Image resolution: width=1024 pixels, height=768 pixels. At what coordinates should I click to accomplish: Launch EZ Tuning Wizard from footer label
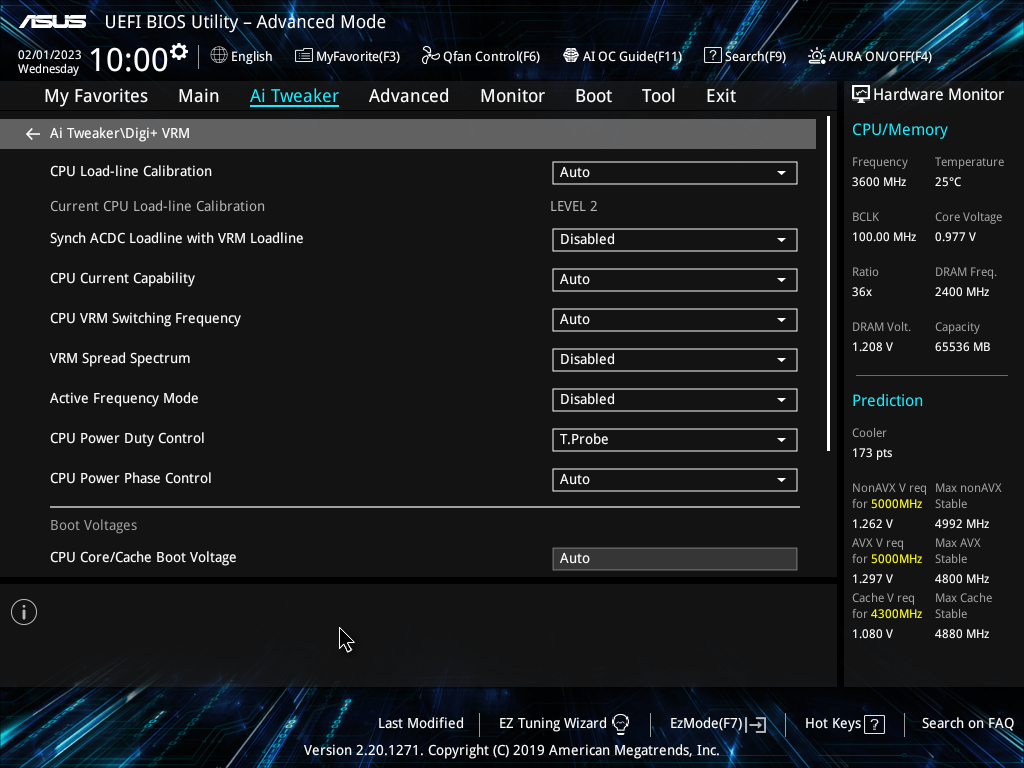[552, 724]
